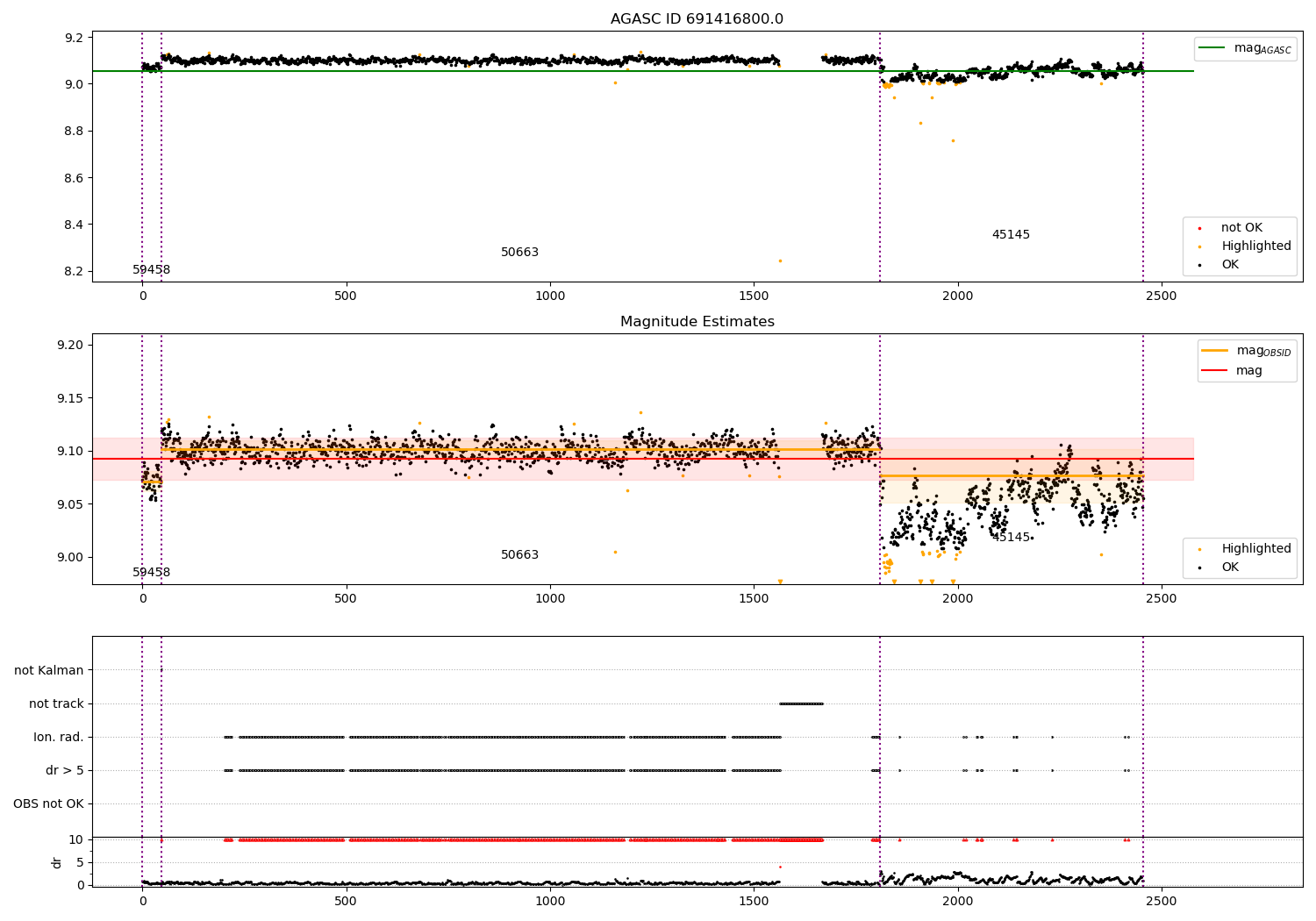Click the black "not track" flag segment
The width and height of the screenshot is (1316, 921).
801,703
